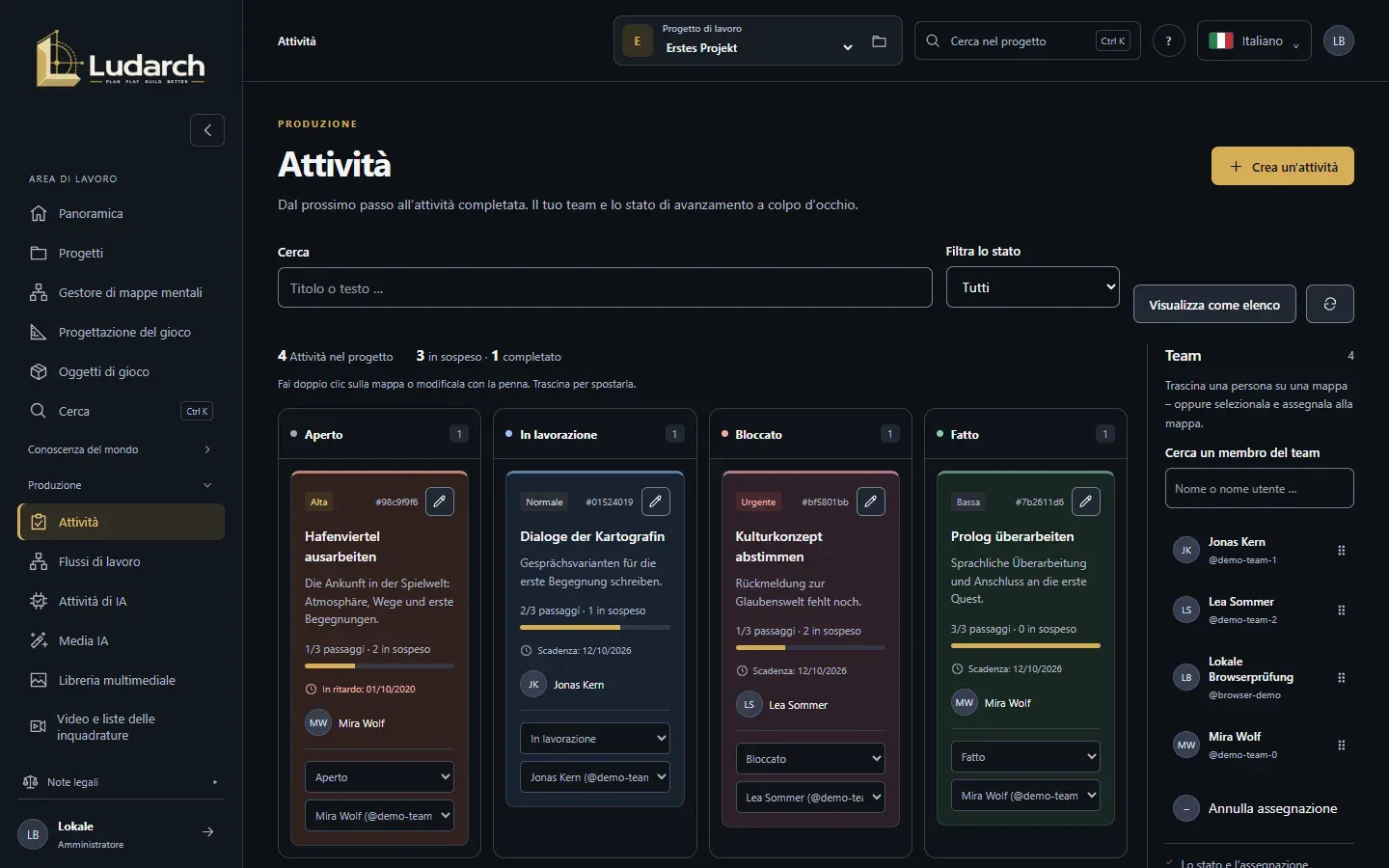The height and width of the screenshot is (868, 1389).
Task: Open the Filtra lo stato dropdown
Action: click(x=1033, y=287)
